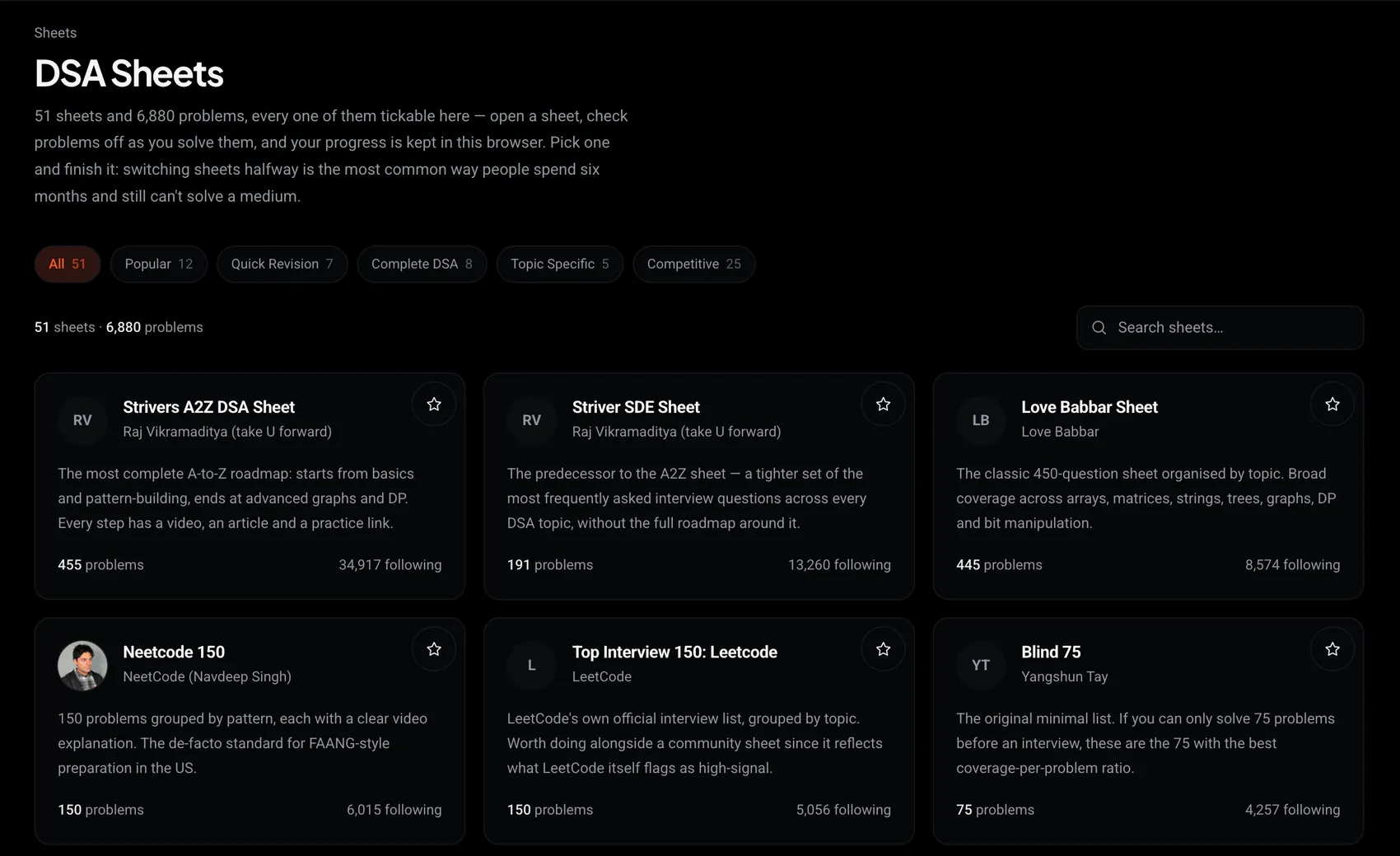Bookmark Neetcode 150 with the star icon

coord(434,649)
